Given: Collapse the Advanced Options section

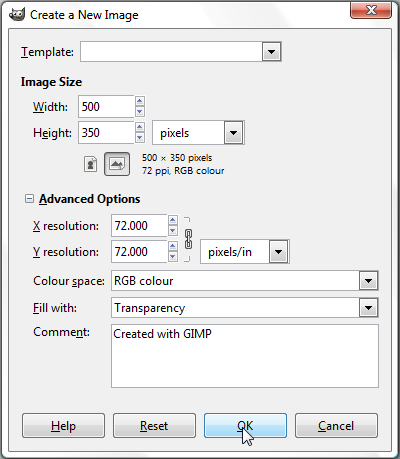Looking at the screenshot, I should pos(29,199).
